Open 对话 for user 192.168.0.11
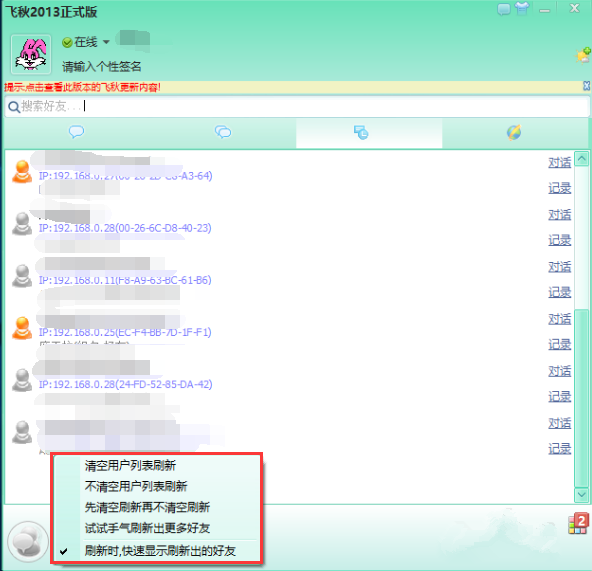Screen dimensions: 592x571 tap(560, 267)
